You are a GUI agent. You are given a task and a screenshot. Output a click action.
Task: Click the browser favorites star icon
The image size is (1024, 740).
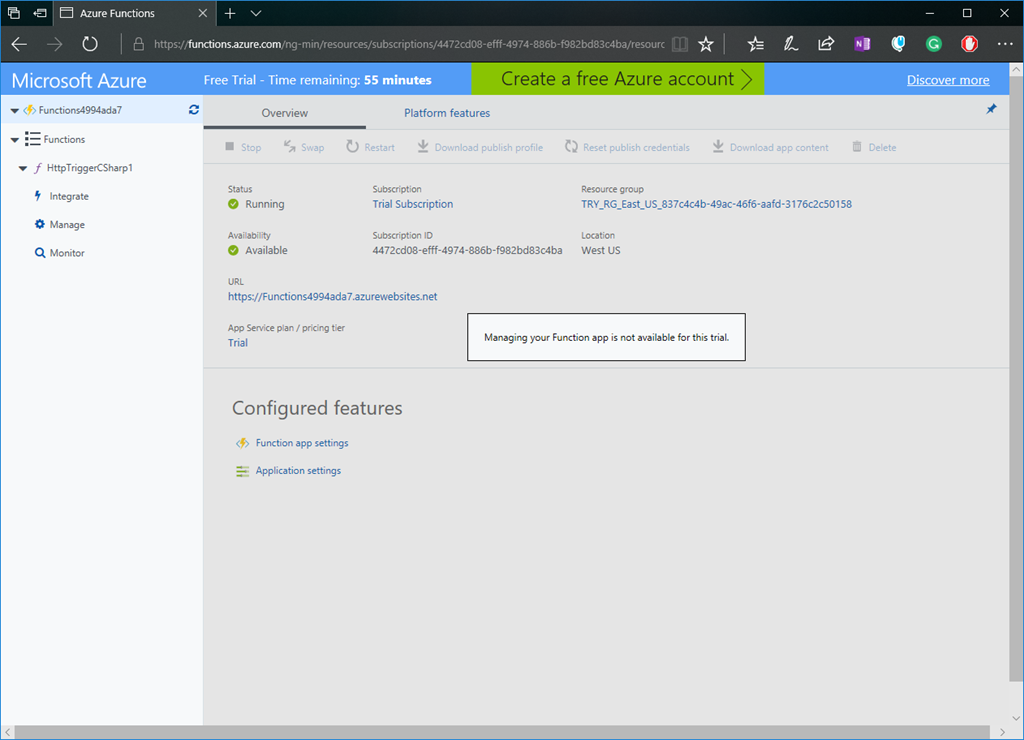(706, 44)
